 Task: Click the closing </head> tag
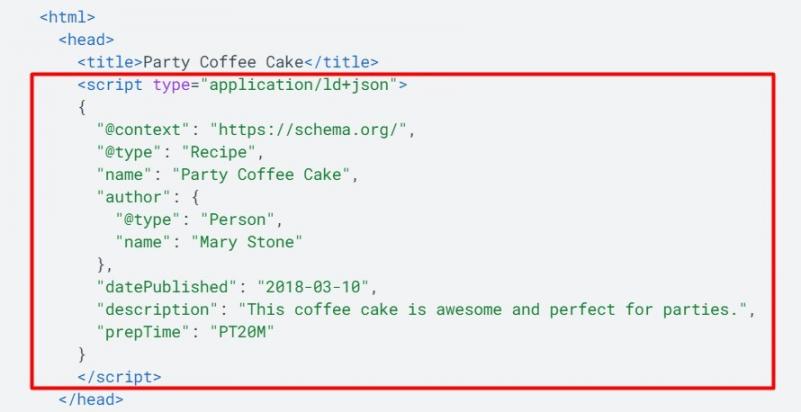pyautogui.click(x=91, y=399)
